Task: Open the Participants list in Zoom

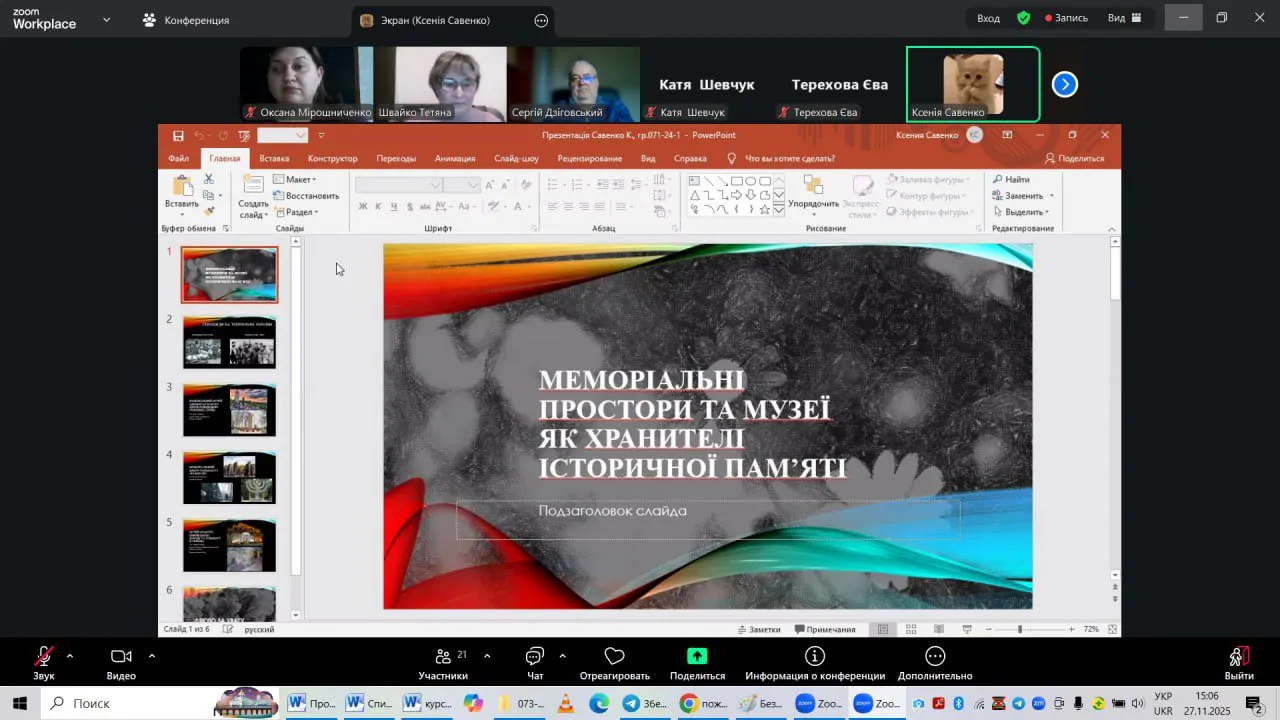Action: [x=443, y=657]
